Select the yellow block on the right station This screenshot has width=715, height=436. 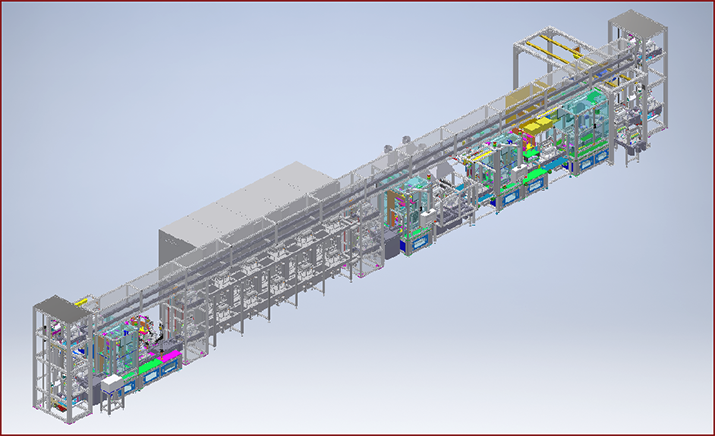(541, 125)
